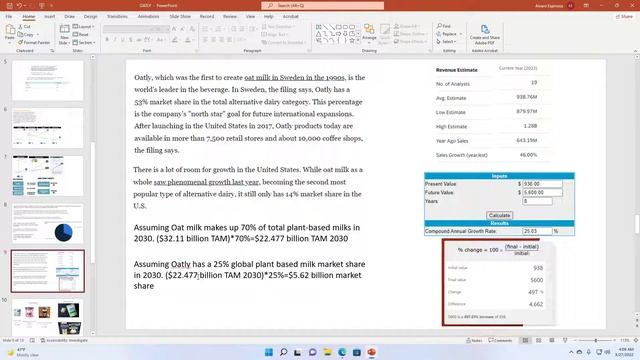Open the Comments pane from status bar
This screenshot has width=640, height=360.
pyautogui.click(x=500, y=340)
